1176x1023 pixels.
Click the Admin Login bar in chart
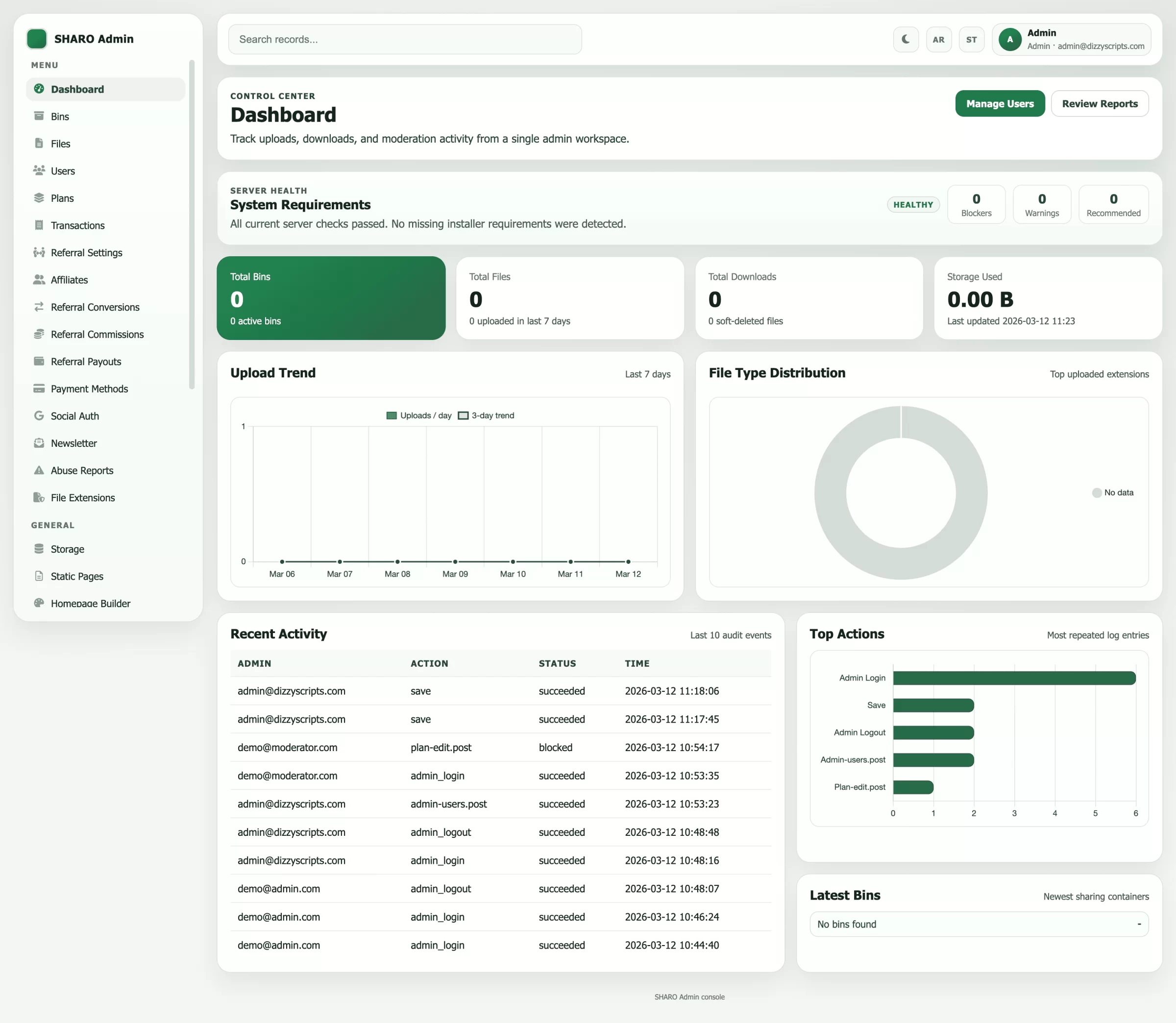click(x=1014, y=678)
